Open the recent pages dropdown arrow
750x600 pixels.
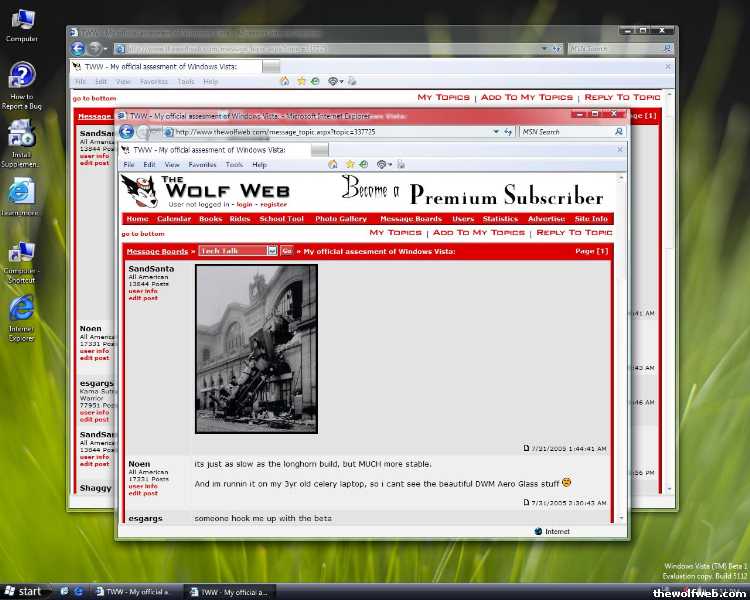point(157,132)
